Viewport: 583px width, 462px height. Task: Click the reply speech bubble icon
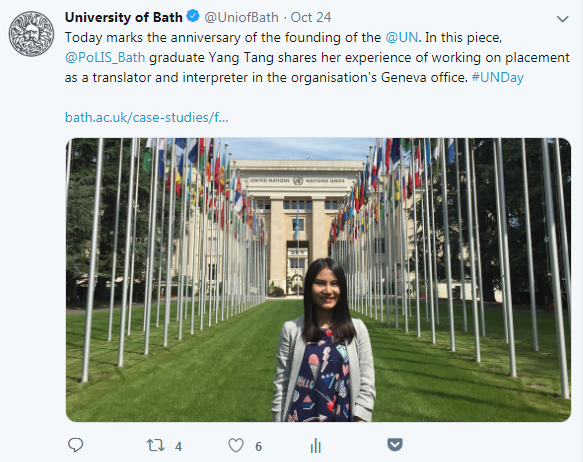(75, 445)
